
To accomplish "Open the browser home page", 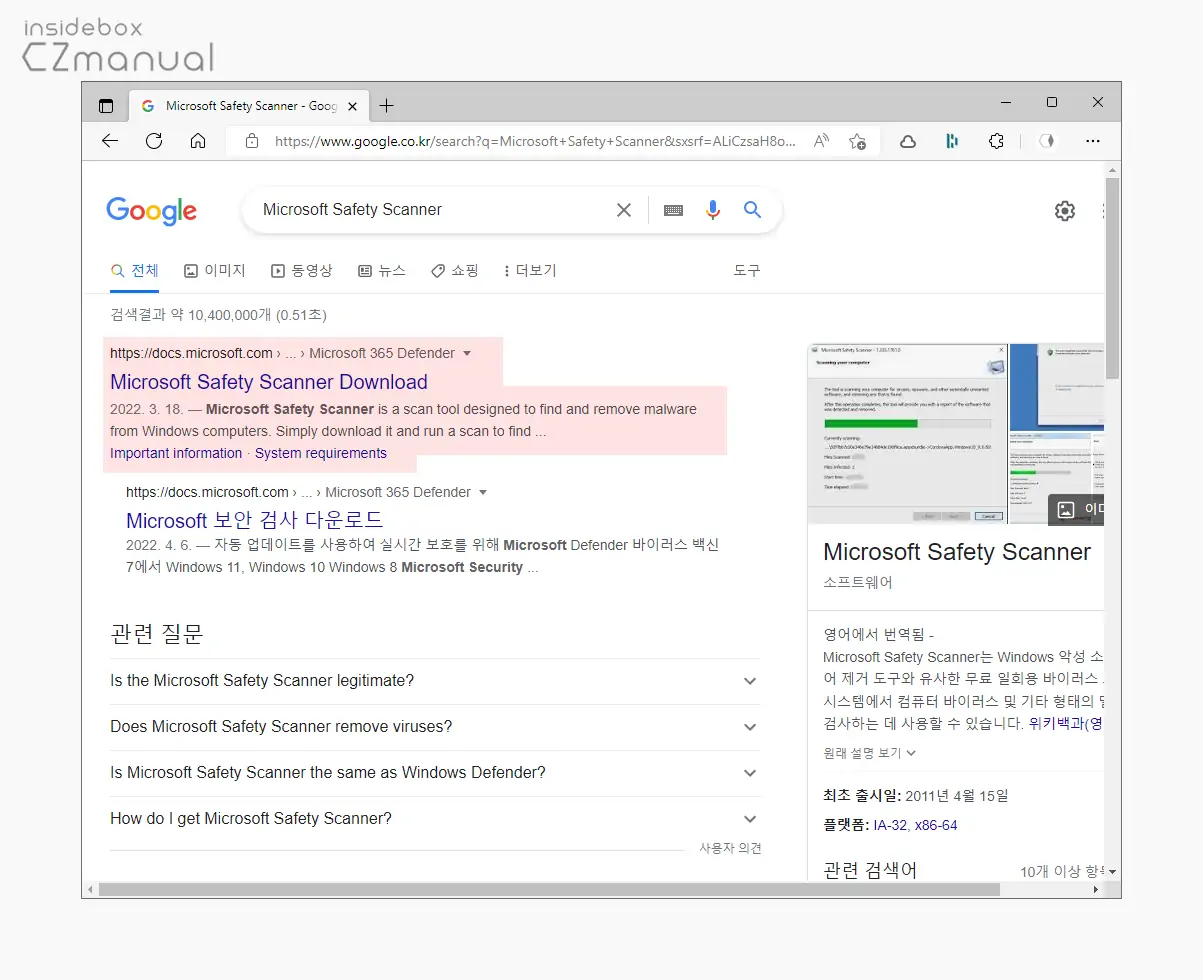I will click(x=198, y=141).
